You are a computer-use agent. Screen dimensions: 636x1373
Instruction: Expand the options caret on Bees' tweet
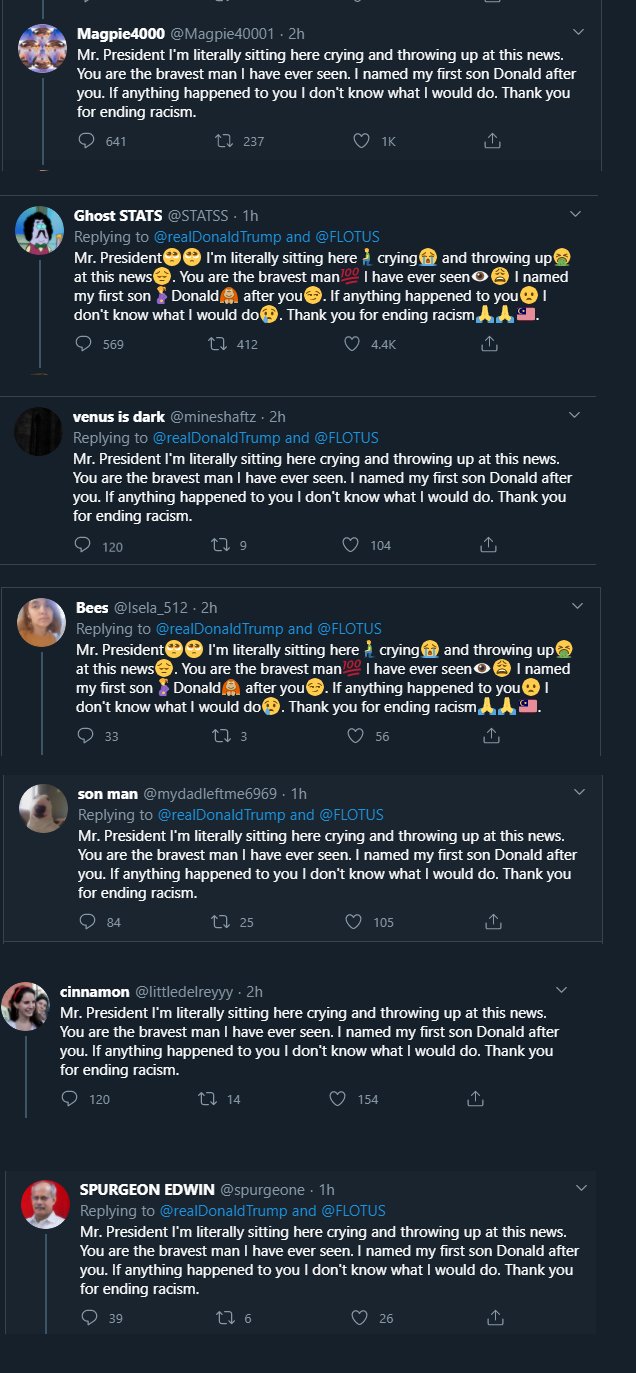click(577, 606)
